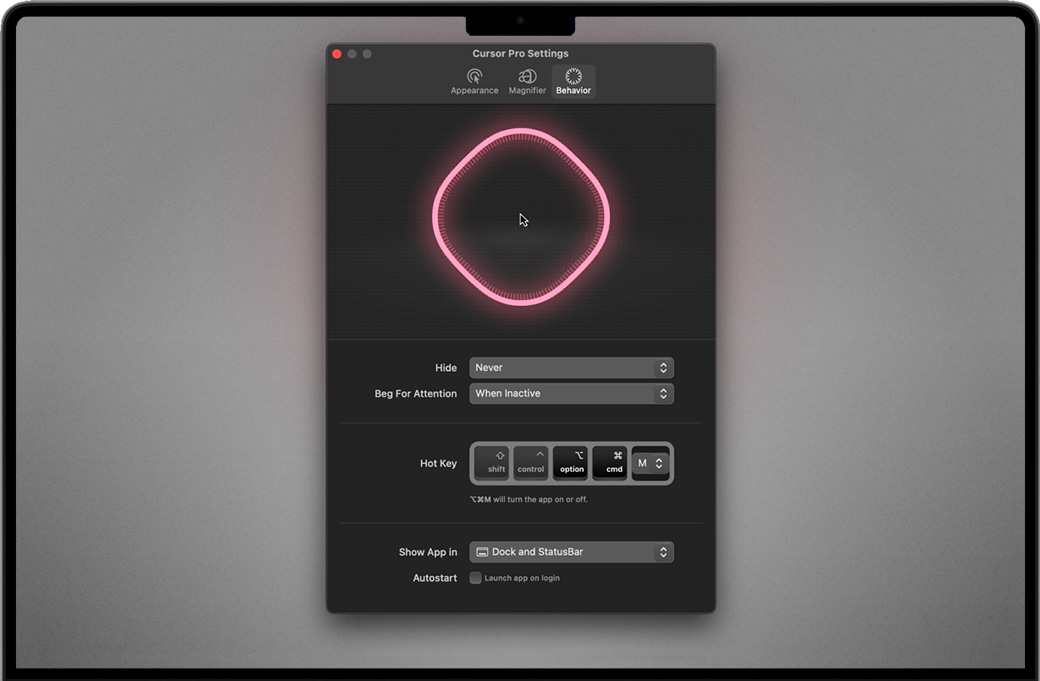Screen dimensions: 1040x681
Task: Enable Launch app on login checkbox
Action: coord(476,578)
